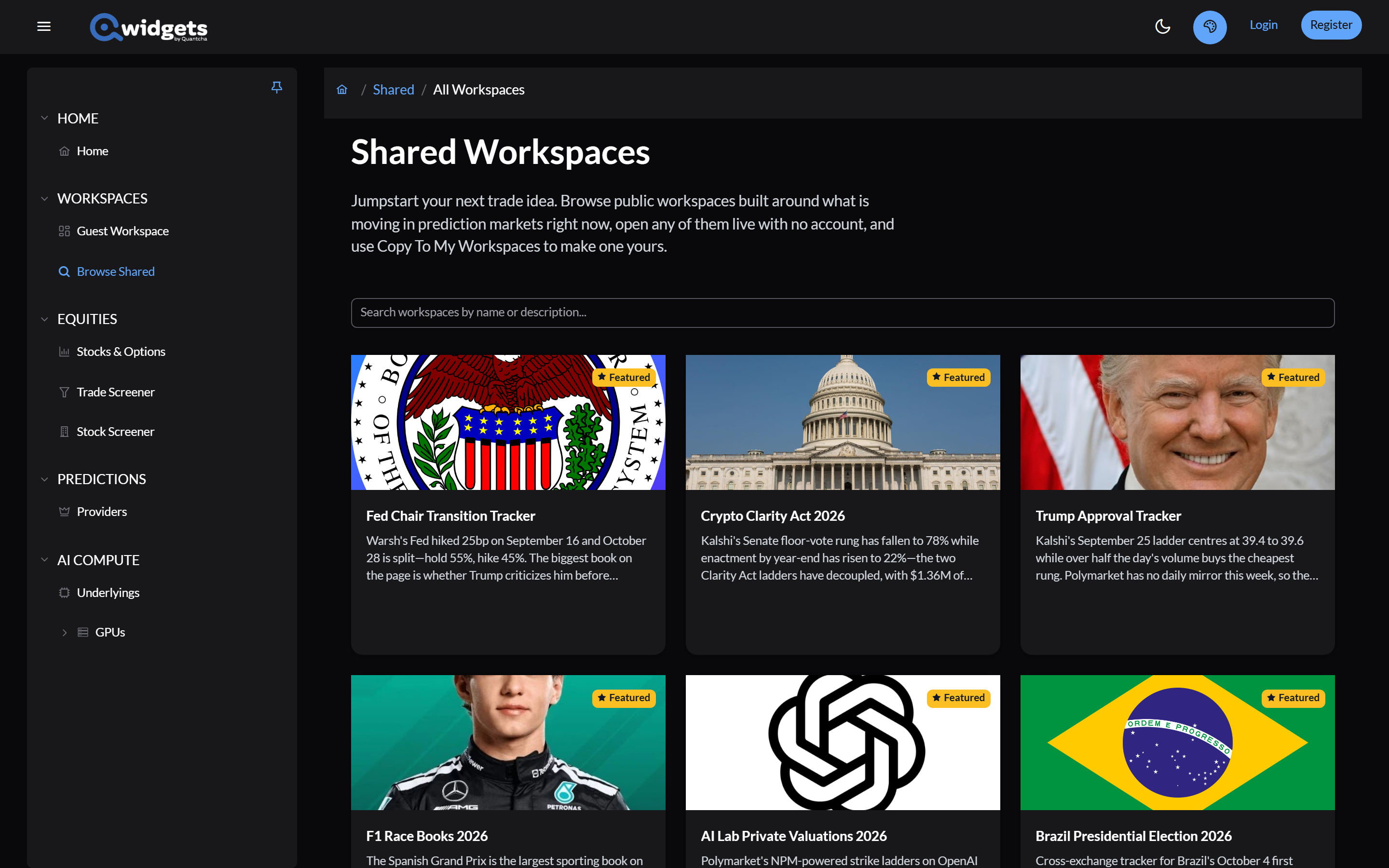Open Trump Approval Tracker title
Image resolution: width=1389 pixels, height=868 pixels.
1108,515
